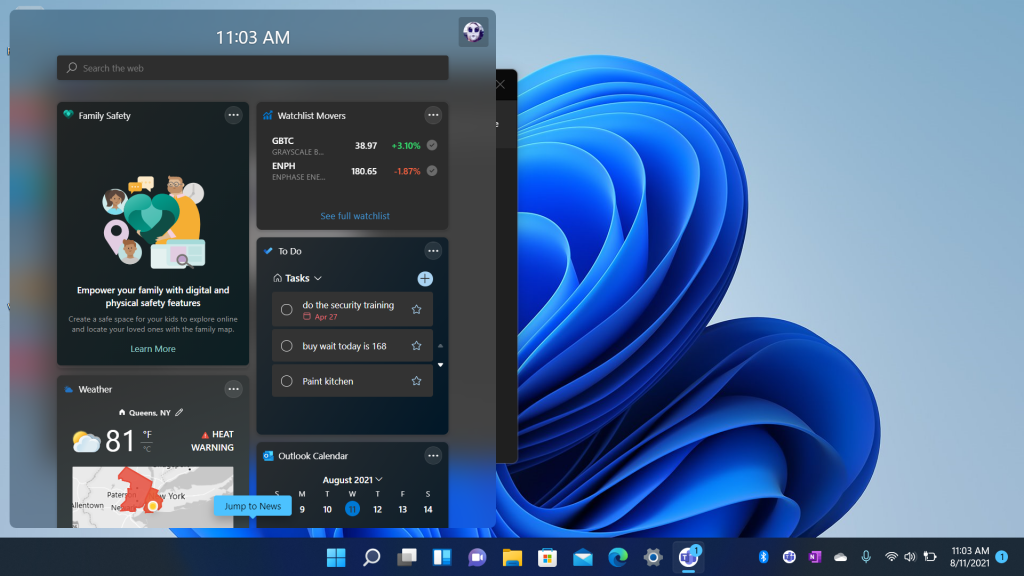Click the 'Search the web' field

click(x=252, y=68)
